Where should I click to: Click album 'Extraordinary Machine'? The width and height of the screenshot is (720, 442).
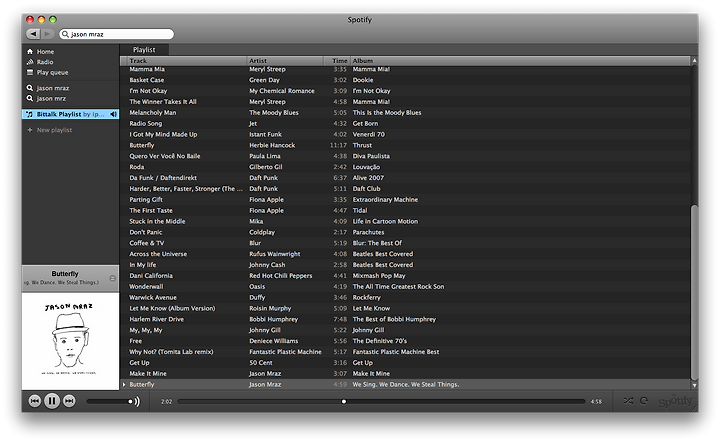tap(385, 200)
